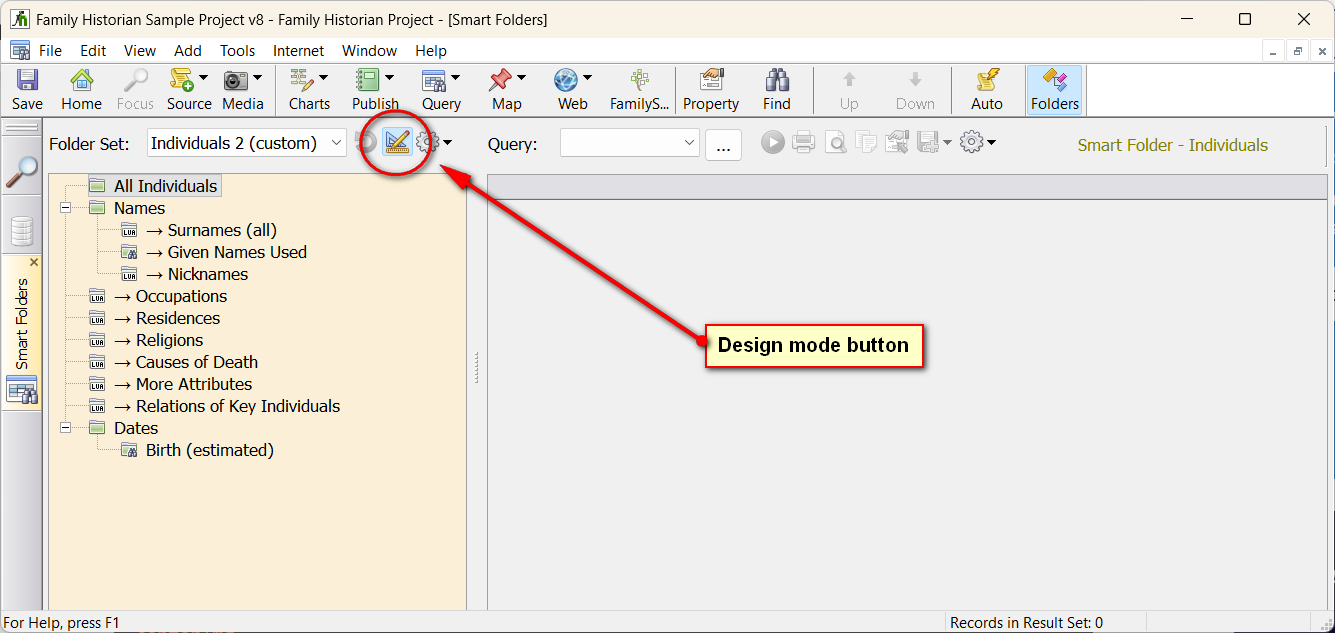Open the Publish dropdown arrow
The height and width of the screenshot is (633, 1335).
[x=389, y=78]
